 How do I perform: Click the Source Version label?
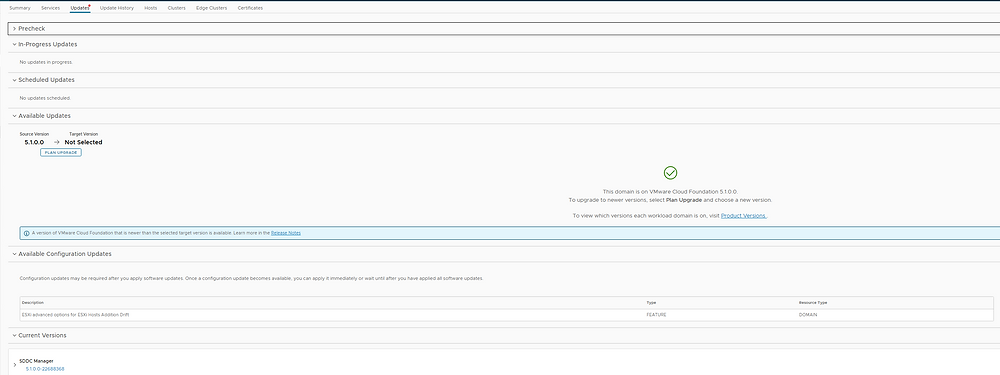pos(34,134)
